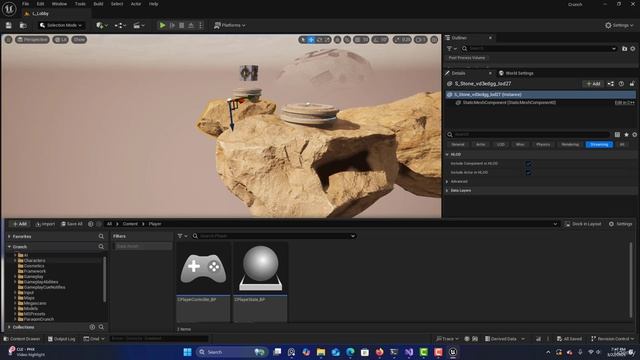Open the File menu
The image size is (640, 360).
point(25,4)
